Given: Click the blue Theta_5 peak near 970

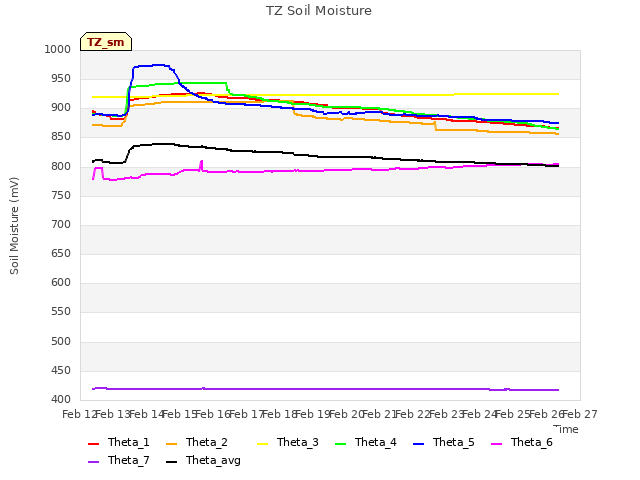Looking at the screenshot, I should click(157, 65).
